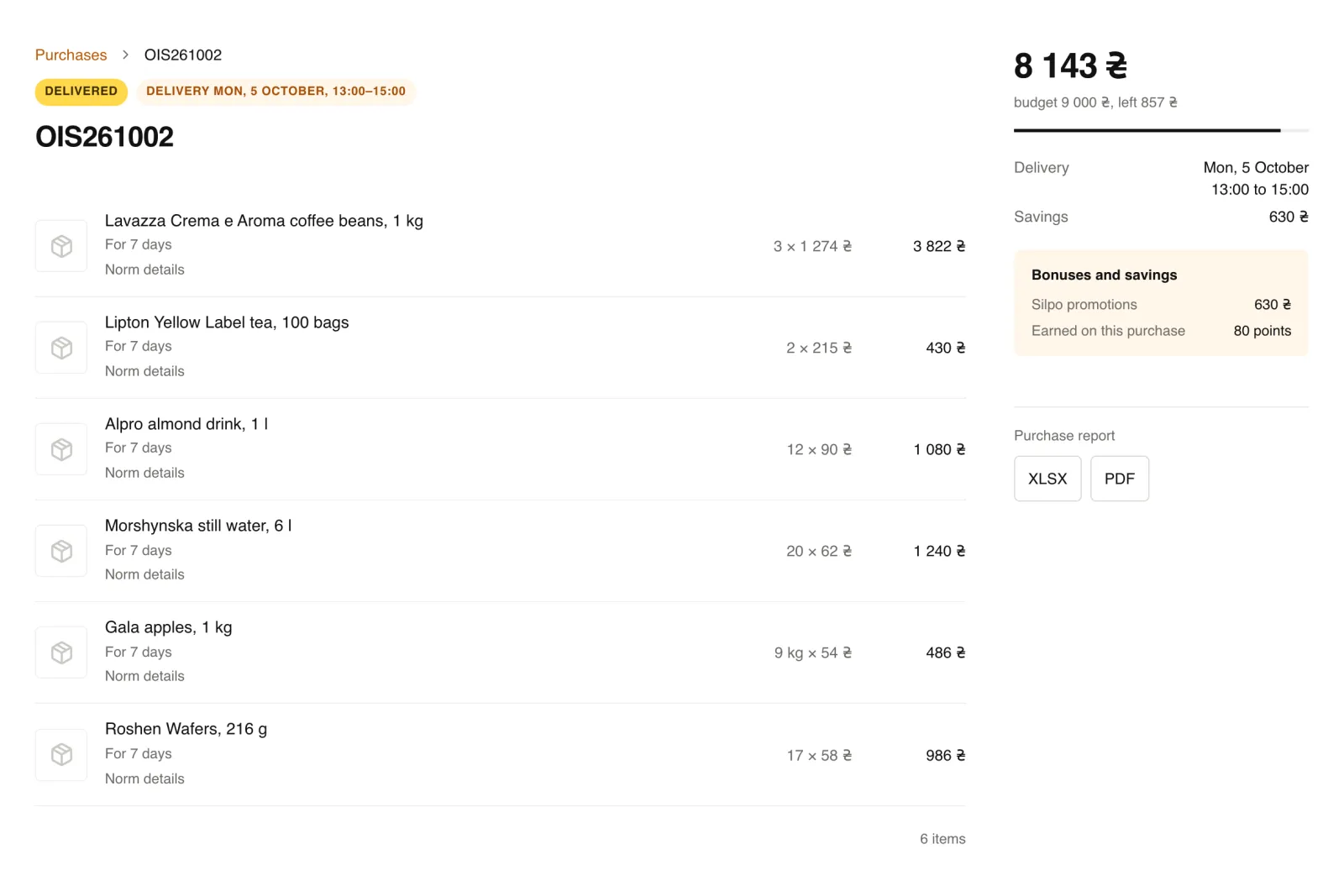
Task: Click the breadcrumb chevron separator
Action: (x=125, y=55)
